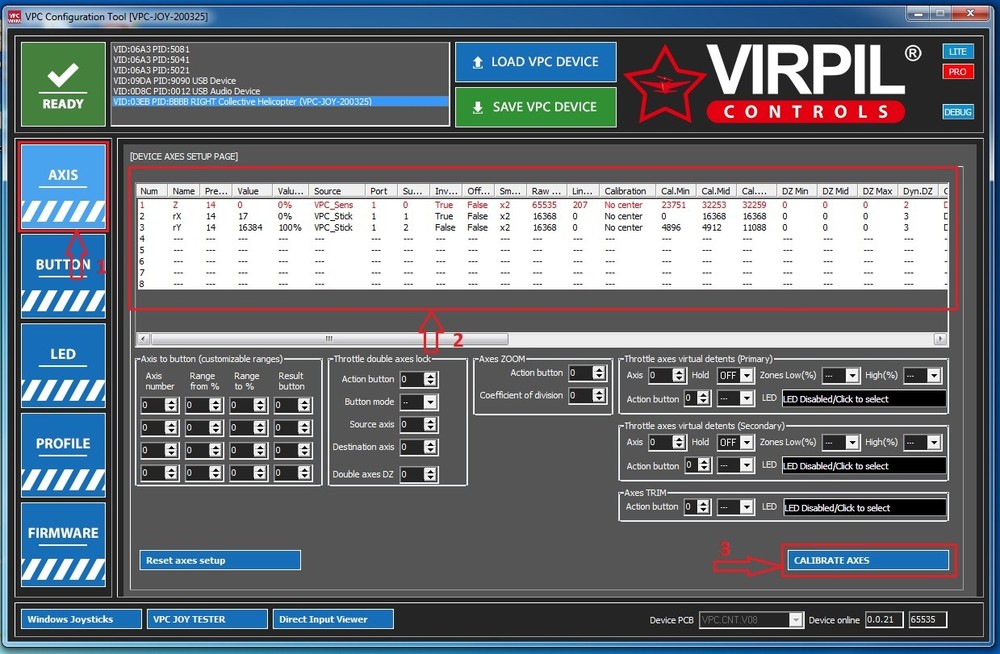Select axis row 1 named Z
Screen dimensions: 1000x654
click(x=542, y=205)
